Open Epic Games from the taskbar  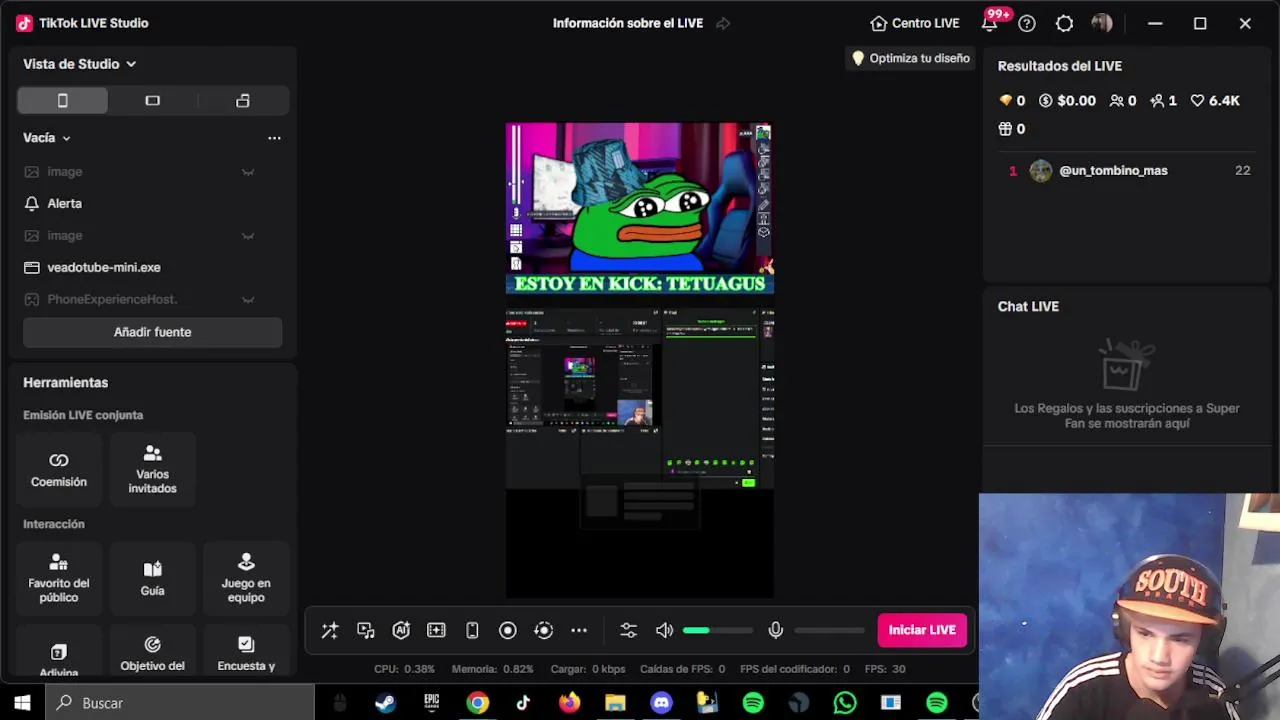431,703
